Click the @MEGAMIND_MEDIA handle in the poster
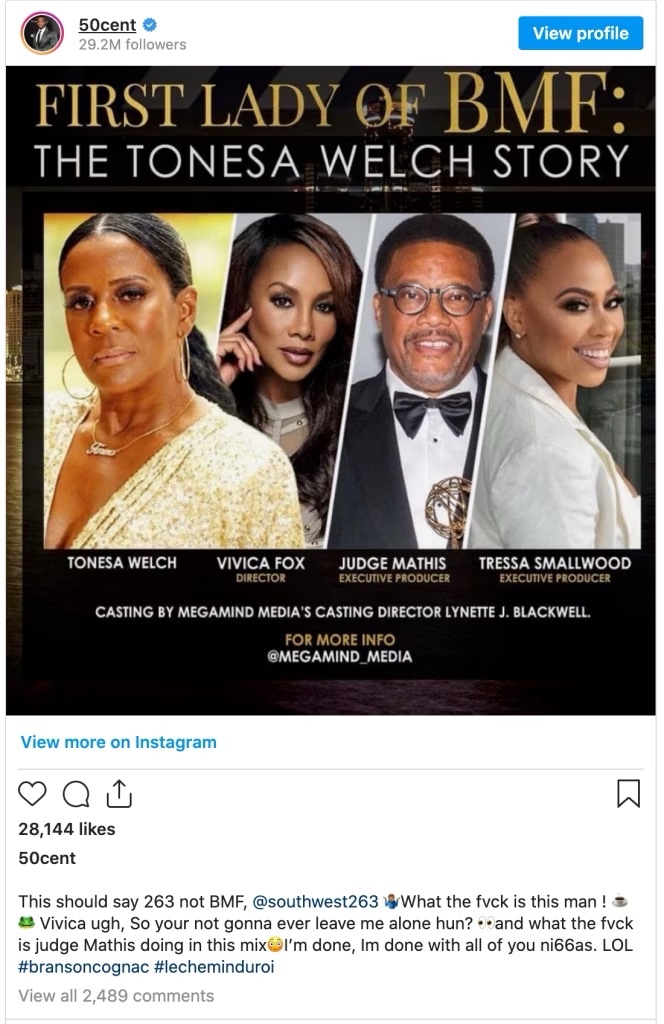664x1024 pixels. 340,656
